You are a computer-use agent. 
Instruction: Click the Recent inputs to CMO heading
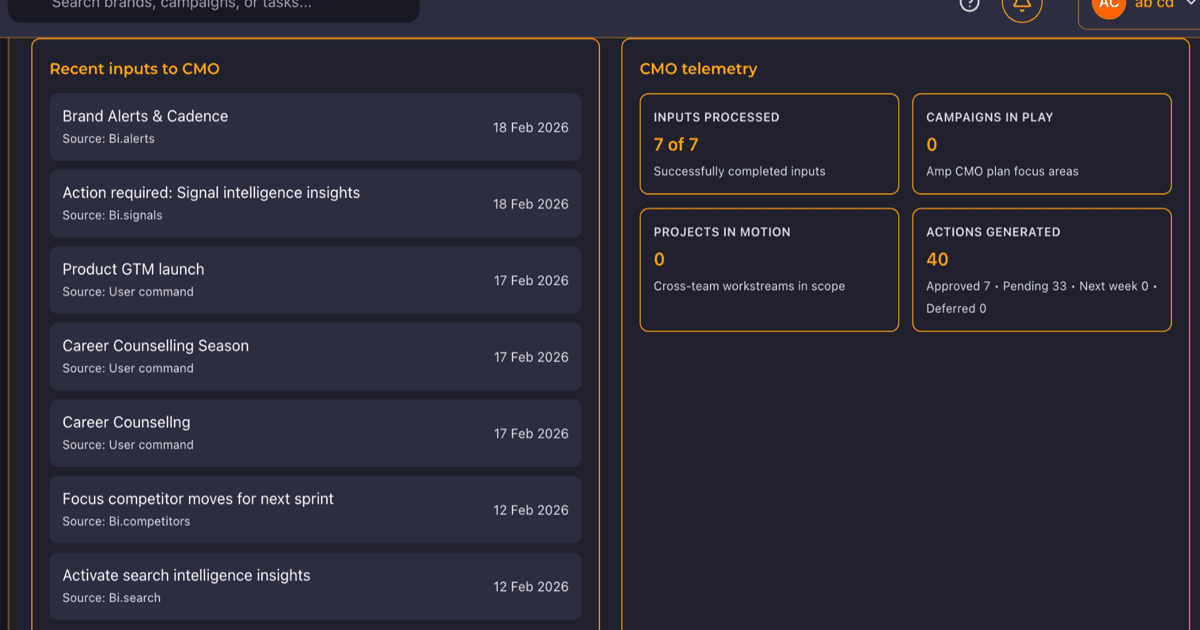[x=134, y=69]
